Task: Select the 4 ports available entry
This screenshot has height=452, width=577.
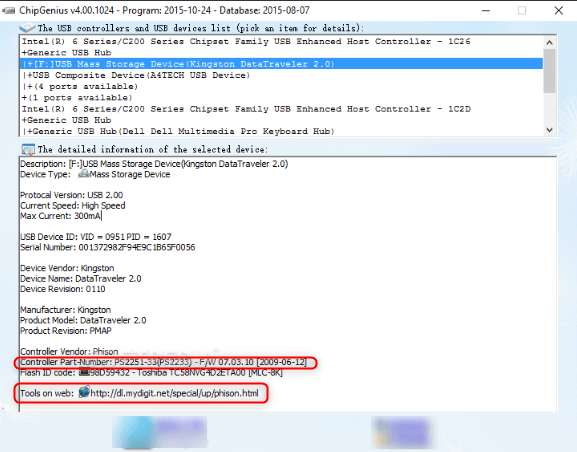Action: (x=282, y=86)
